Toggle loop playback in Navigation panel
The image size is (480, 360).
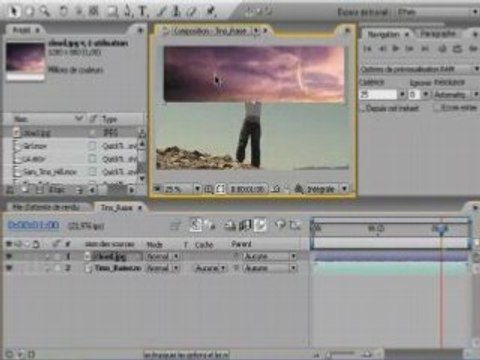point(457,49)
